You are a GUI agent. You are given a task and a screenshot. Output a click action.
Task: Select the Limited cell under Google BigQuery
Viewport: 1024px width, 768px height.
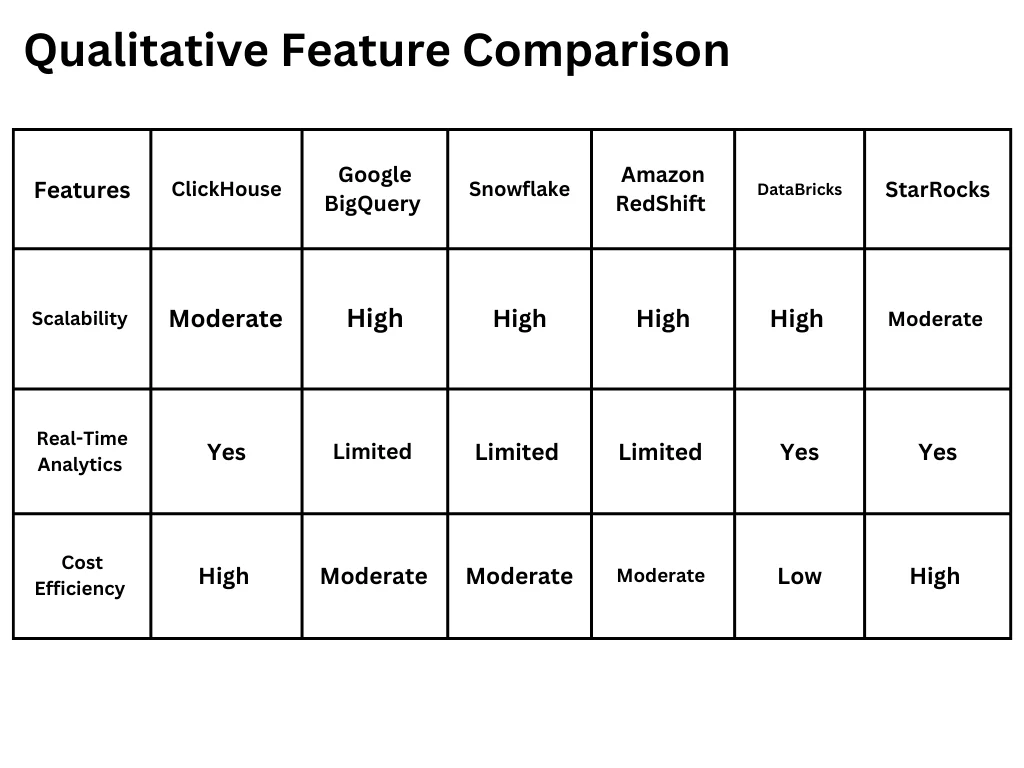[372, 452]
